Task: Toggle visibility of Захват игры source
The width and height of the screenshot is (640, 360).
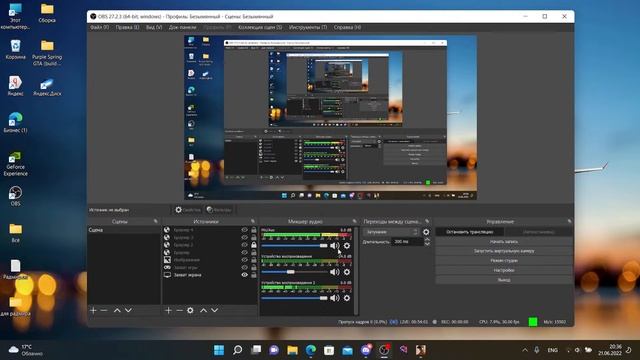Action: (x=244, y=267)
